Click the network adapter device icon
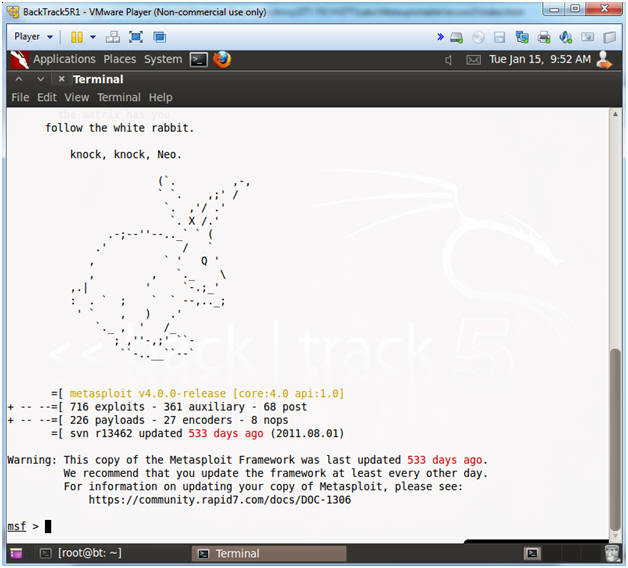Image resolution: width=628 pixels, height=568 pixels. (521, 38)
